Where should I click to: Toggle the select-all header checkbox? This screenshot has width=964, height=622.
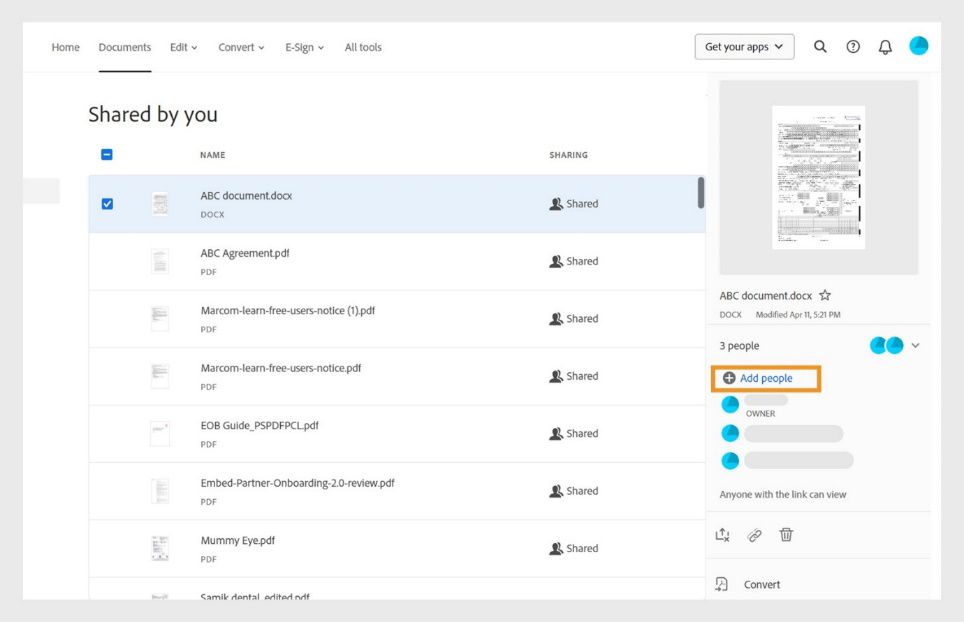coord(108,155)
